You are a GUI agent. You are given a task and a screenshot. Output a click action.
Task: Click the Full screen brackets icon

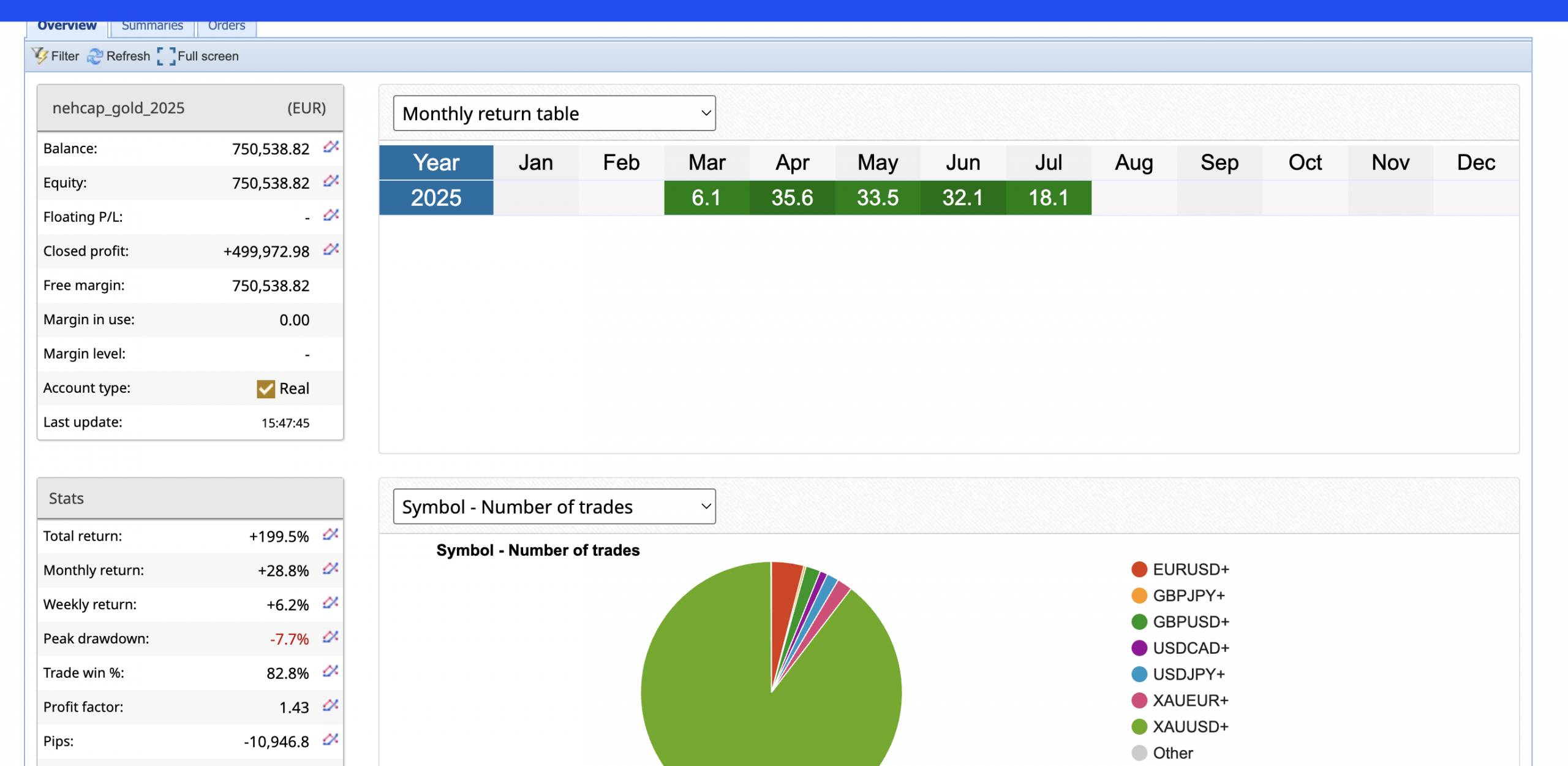pyautogui.click(x=166, y=56)
